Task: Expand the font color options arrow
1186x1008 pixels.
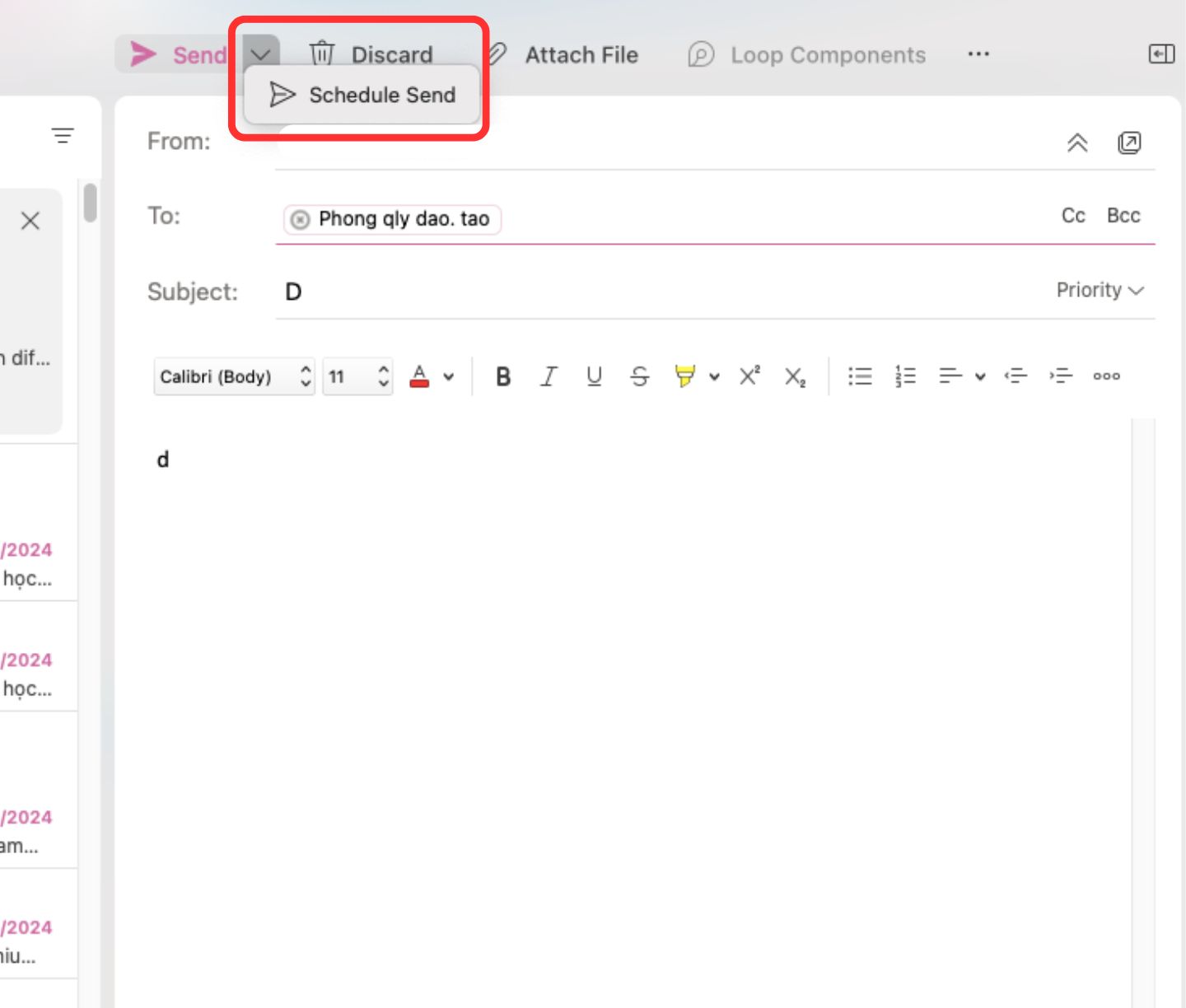Action: pyautogui.click(x=449, y=377)
